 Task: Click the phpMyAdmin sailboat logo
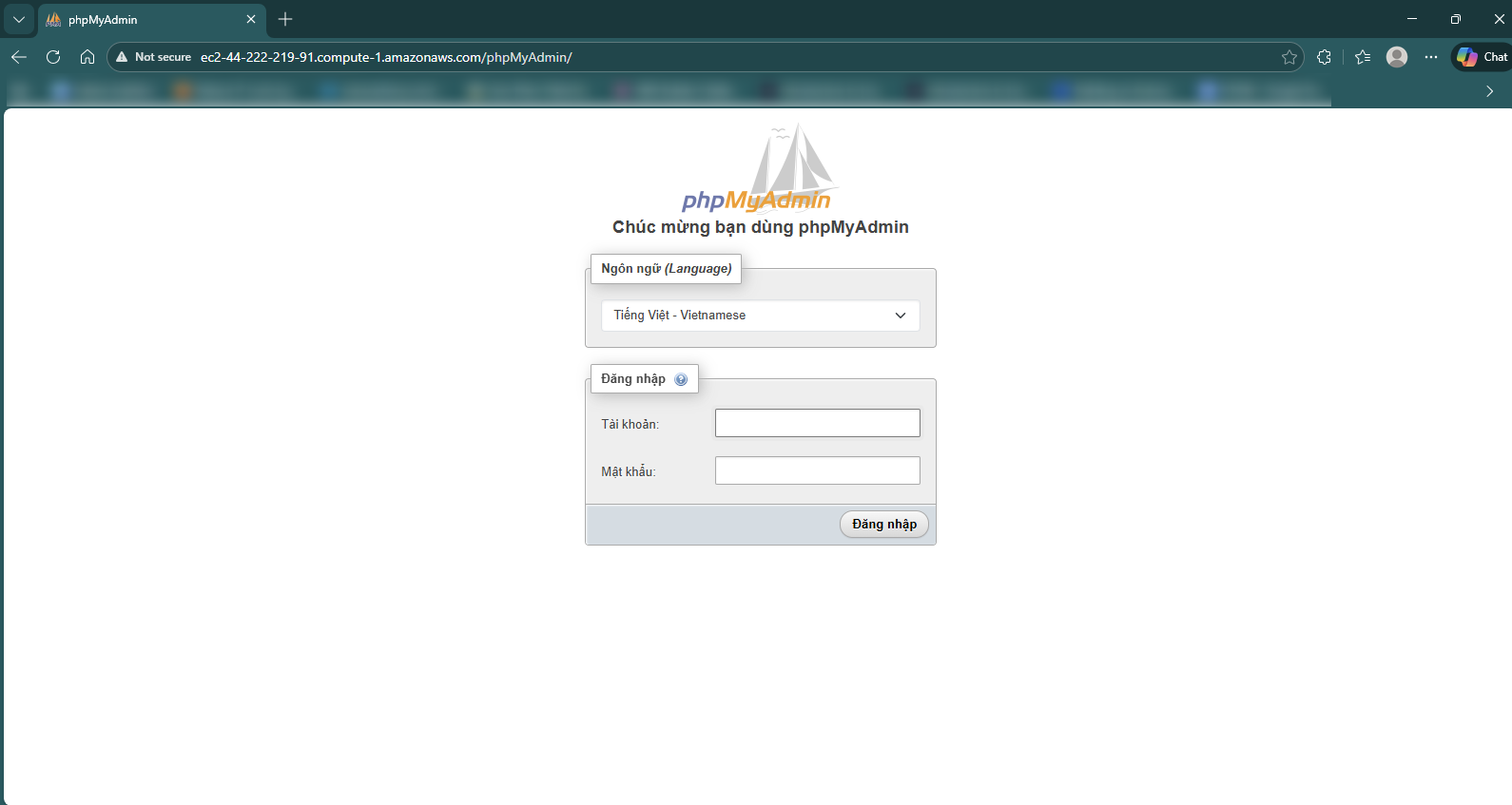coord(758,168)
